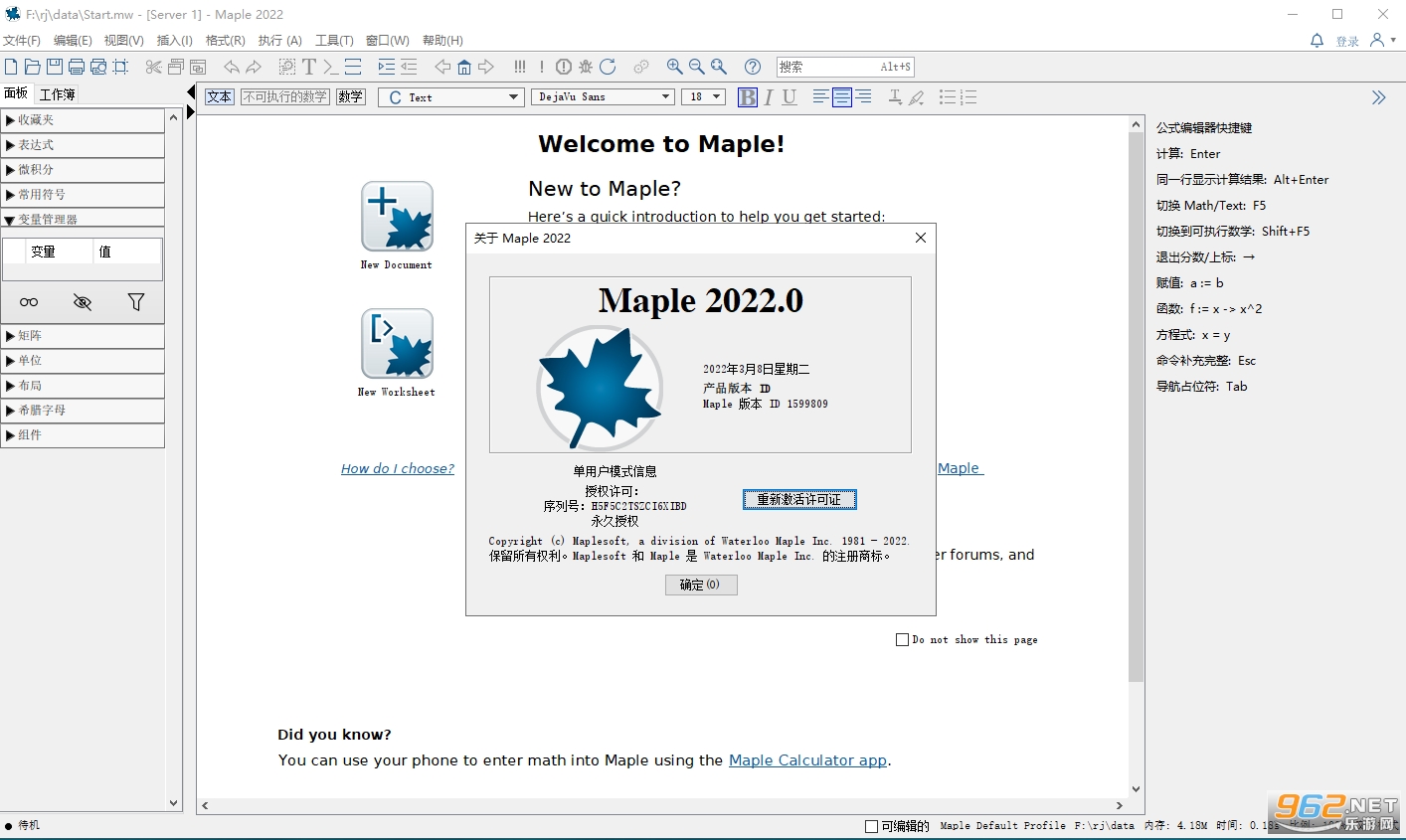This screenshot has width=1406, height=840.
Task: Click 重新激活许可证 button
Action: coord(799,499)
